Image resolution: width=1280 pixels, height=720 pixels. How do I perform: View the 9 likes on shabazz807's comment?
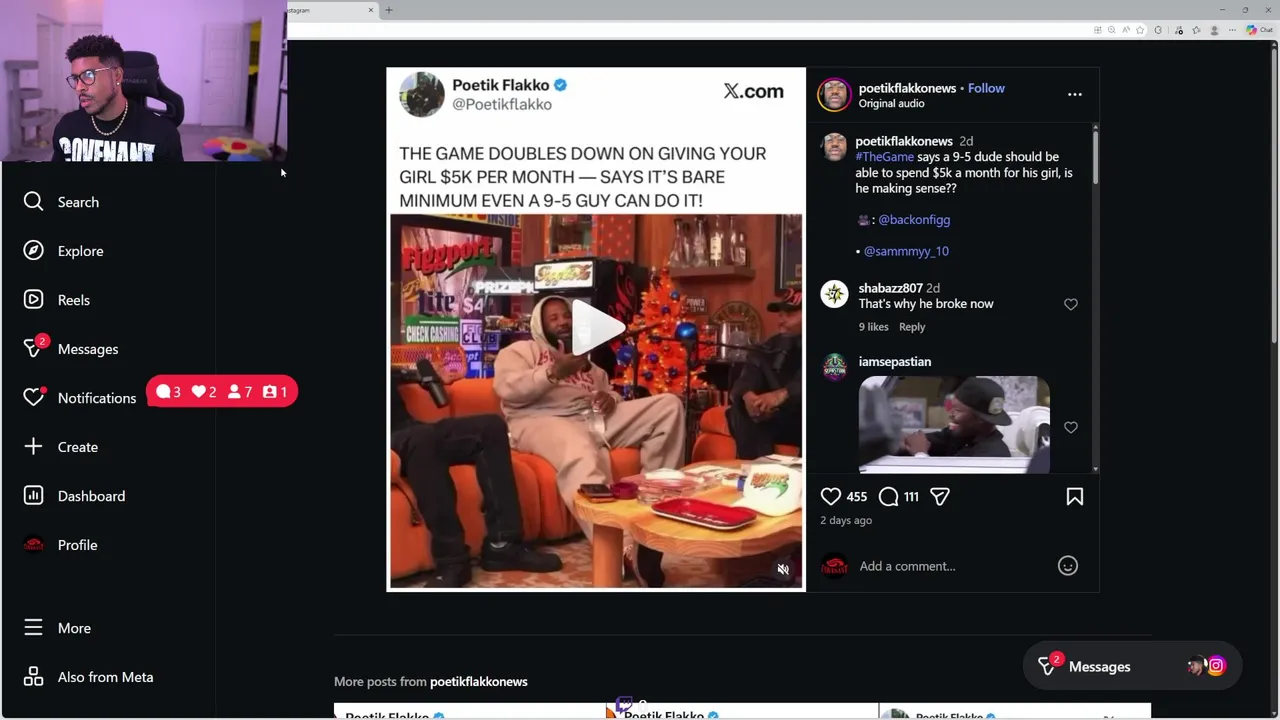pyautogui.click(x=873, y=327)
